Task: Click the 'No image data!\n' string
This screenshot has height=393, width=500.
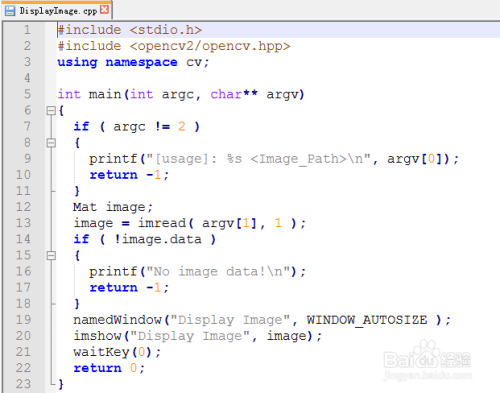Action: click(x=219, y=272)
